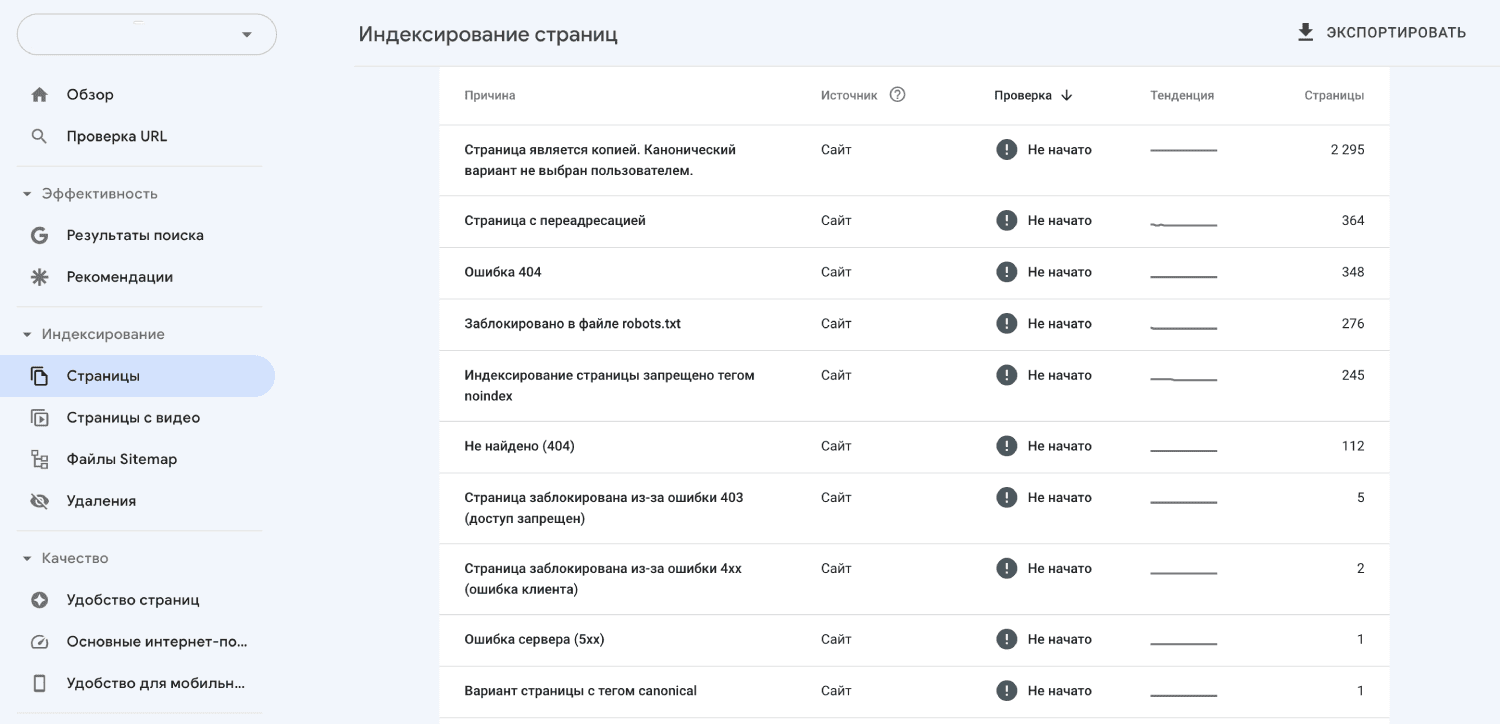Click the Индексирование страниц page title
This screenshot has height=724, width=1500.
(x=488, y=34)
